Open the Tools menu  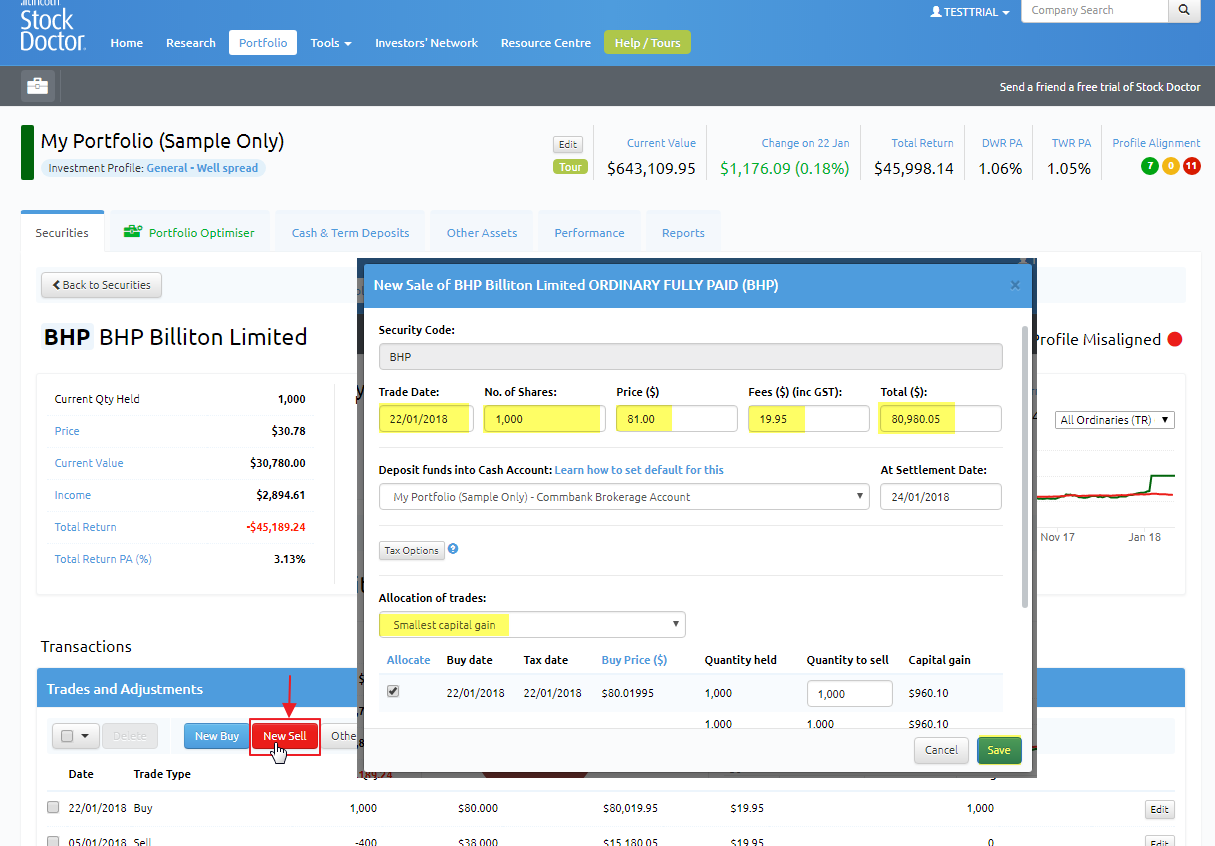(x=331, y=43)
